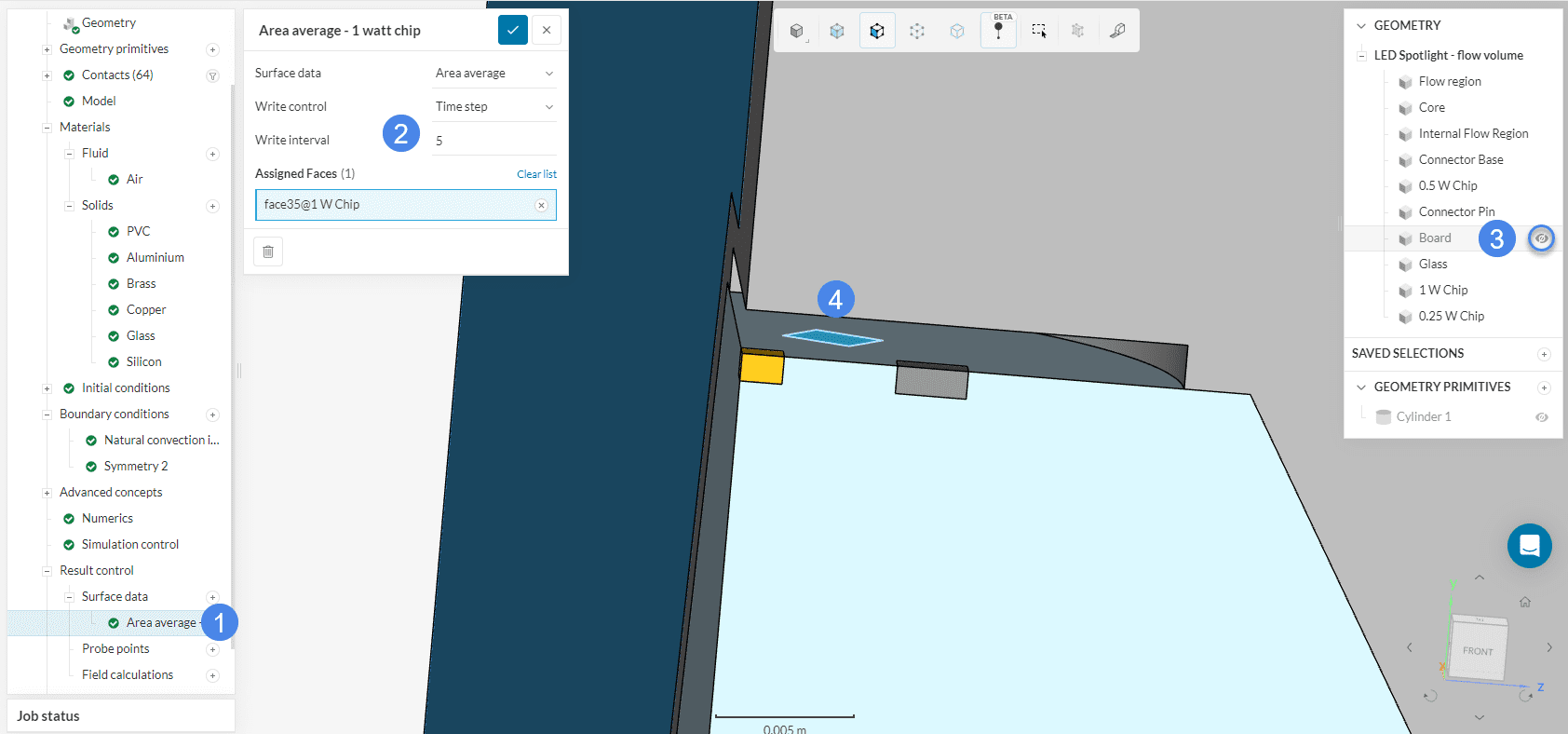The image size is (1568, 734).
Task: Toggle visibility of the Board part
Action: point(1542,238)
